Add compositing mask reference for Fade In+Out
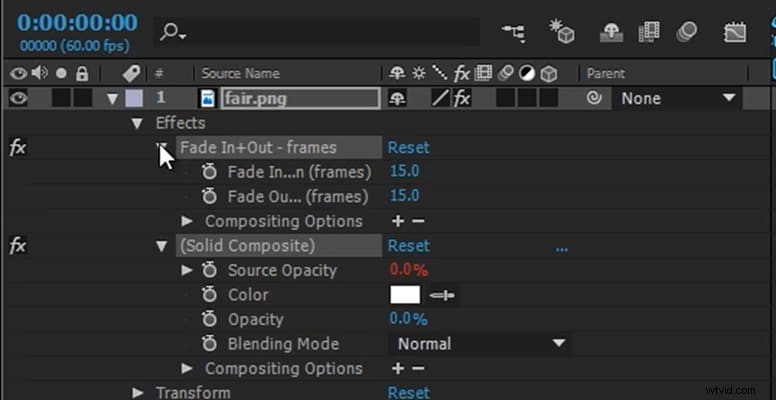Viewport: 776px width, 400px height. pos(397,221)
